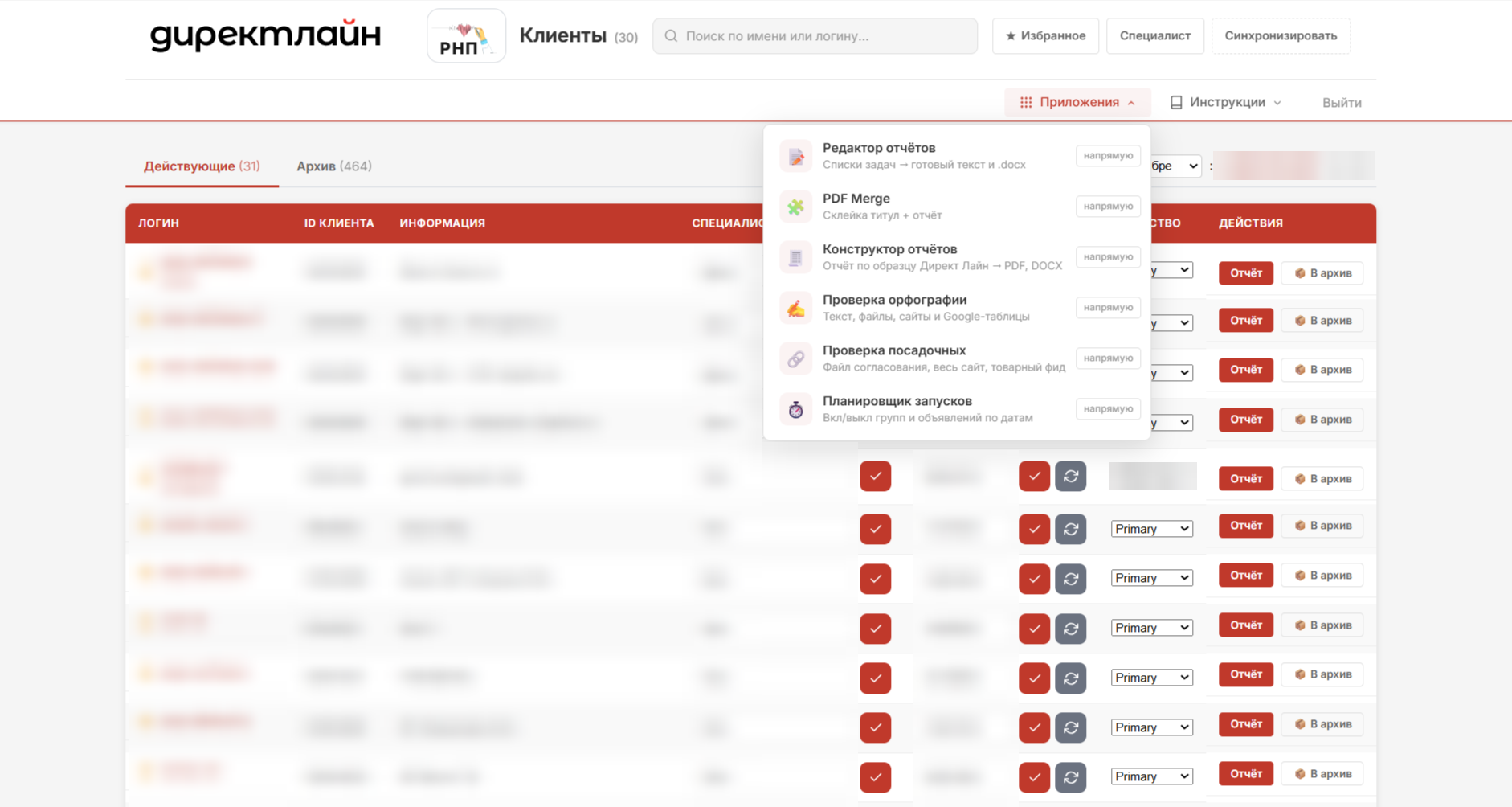The height and width of the screenshot is (807, 1512).
Task: Click напрямую badge next to Редактор отчётов
Action: (x=1108, y=156)
